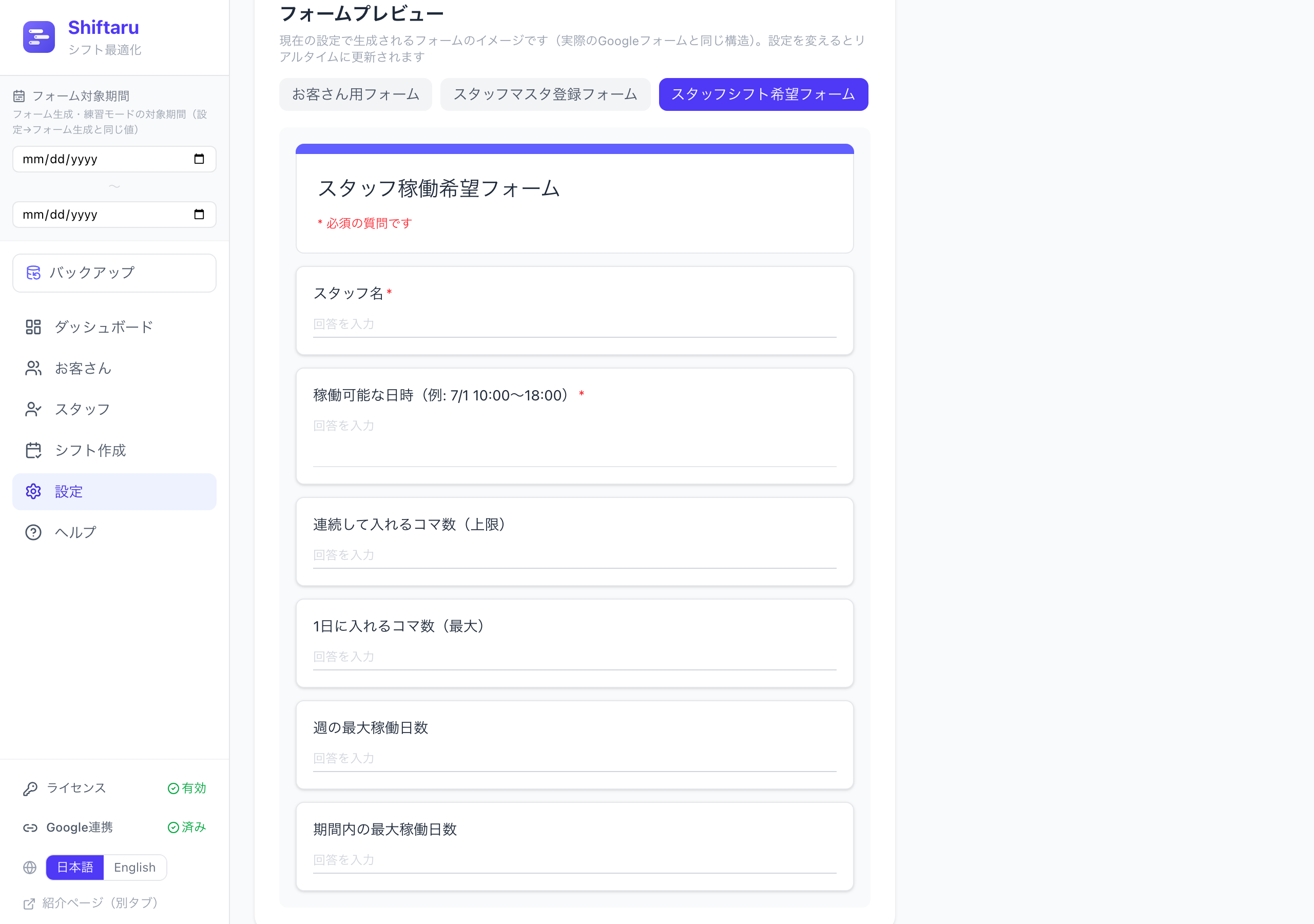Click the 期間内の最大稼働日数 answer field
Viewport: 1314px width, 924px height.
[574, 860]
